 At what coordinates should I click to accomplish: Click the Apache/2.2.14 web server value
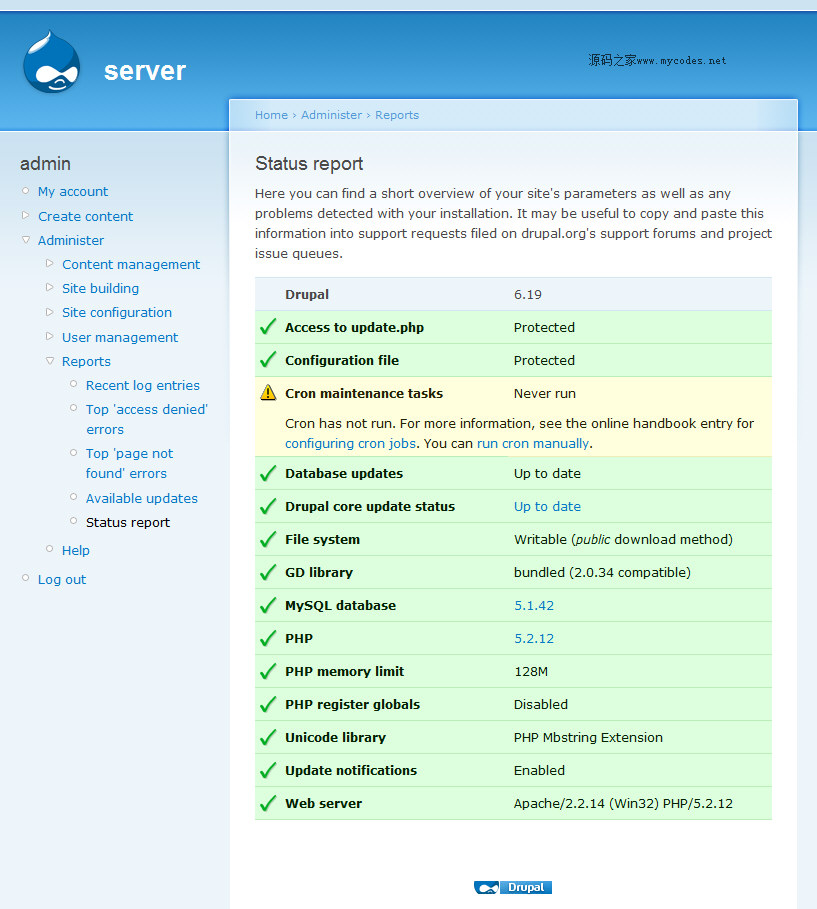pos(623,803)
